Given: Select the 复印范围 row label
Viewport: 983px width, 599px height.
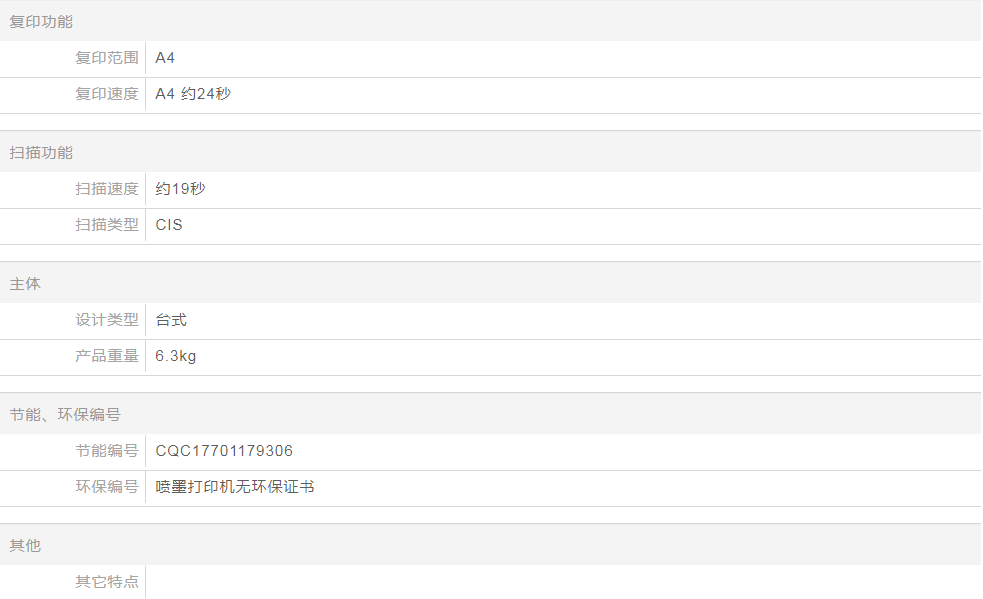Looking at the screenshot, I should point(107,58).
